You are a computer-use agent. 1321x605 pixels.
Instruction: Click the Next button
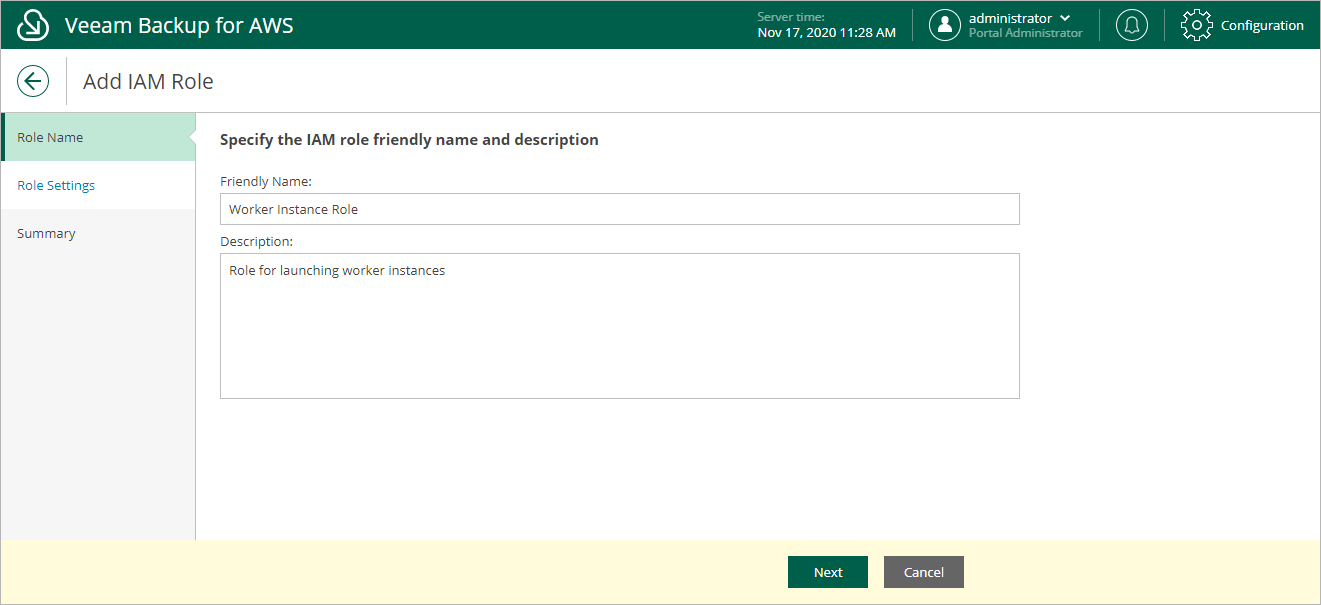pyautogui.click(x=828, y=572)
